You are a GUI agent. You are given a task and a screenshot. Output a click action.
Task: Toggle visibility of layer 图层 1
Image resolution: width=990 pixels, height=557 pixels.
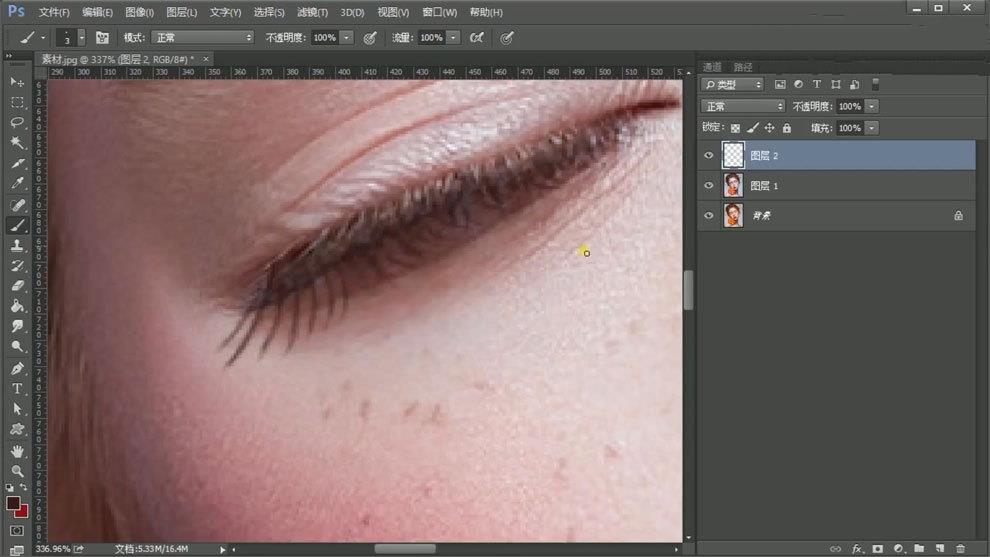click(x=709, y=185)
